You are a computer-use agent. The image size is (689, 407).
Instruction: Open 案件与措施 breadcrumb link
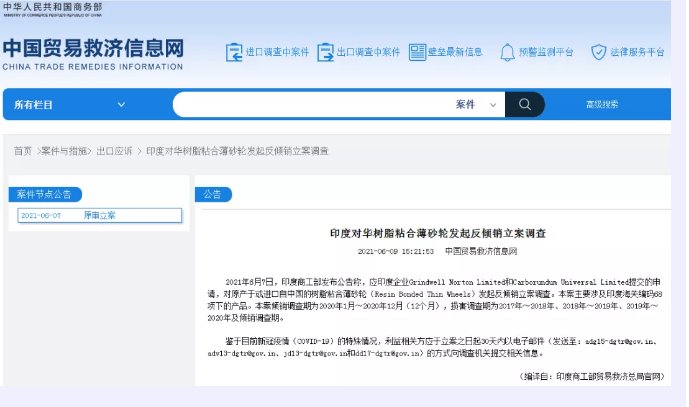[x=66, y=151]
